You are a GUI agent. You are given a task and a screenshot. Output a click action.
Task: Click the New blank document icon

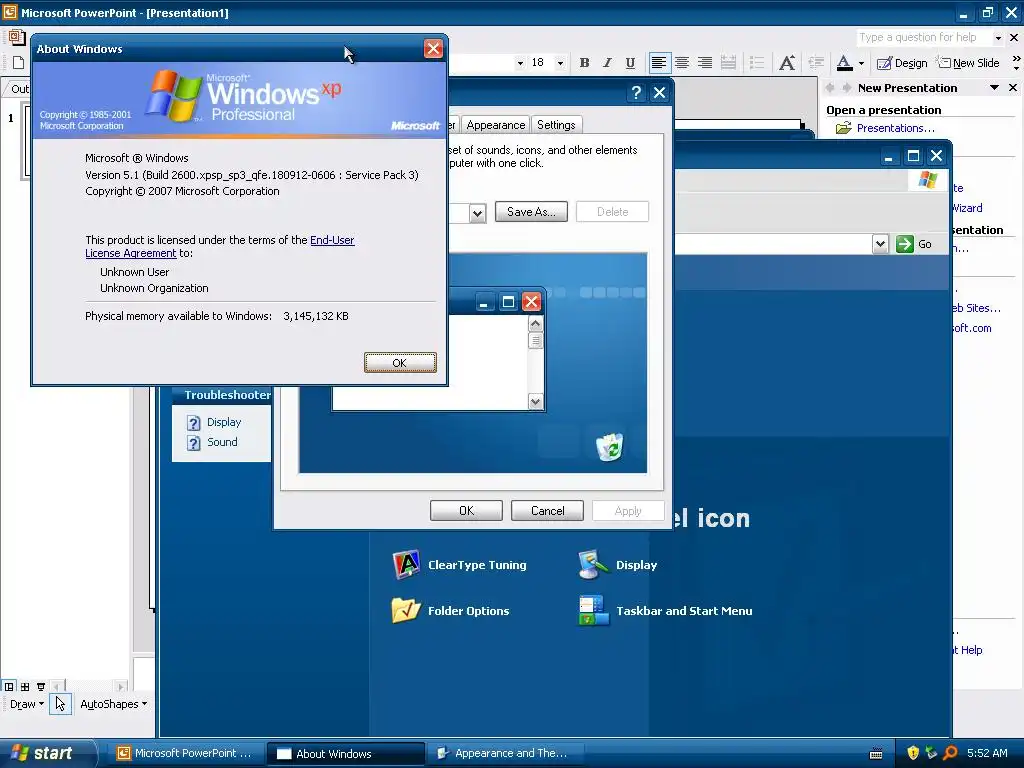click(x=18, y=63)
